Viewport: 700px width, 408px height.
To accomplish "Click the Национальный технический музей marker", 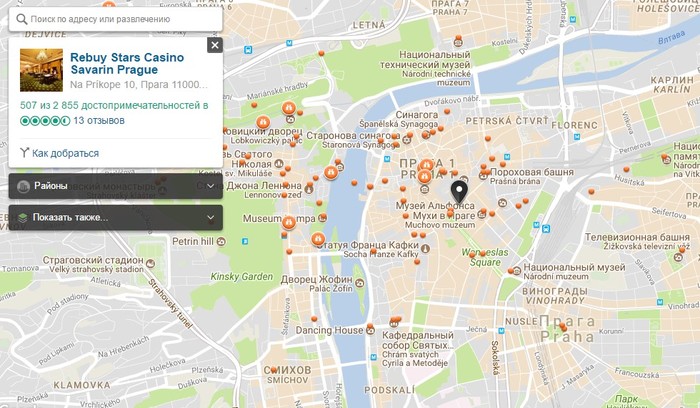I will point(458,43).
